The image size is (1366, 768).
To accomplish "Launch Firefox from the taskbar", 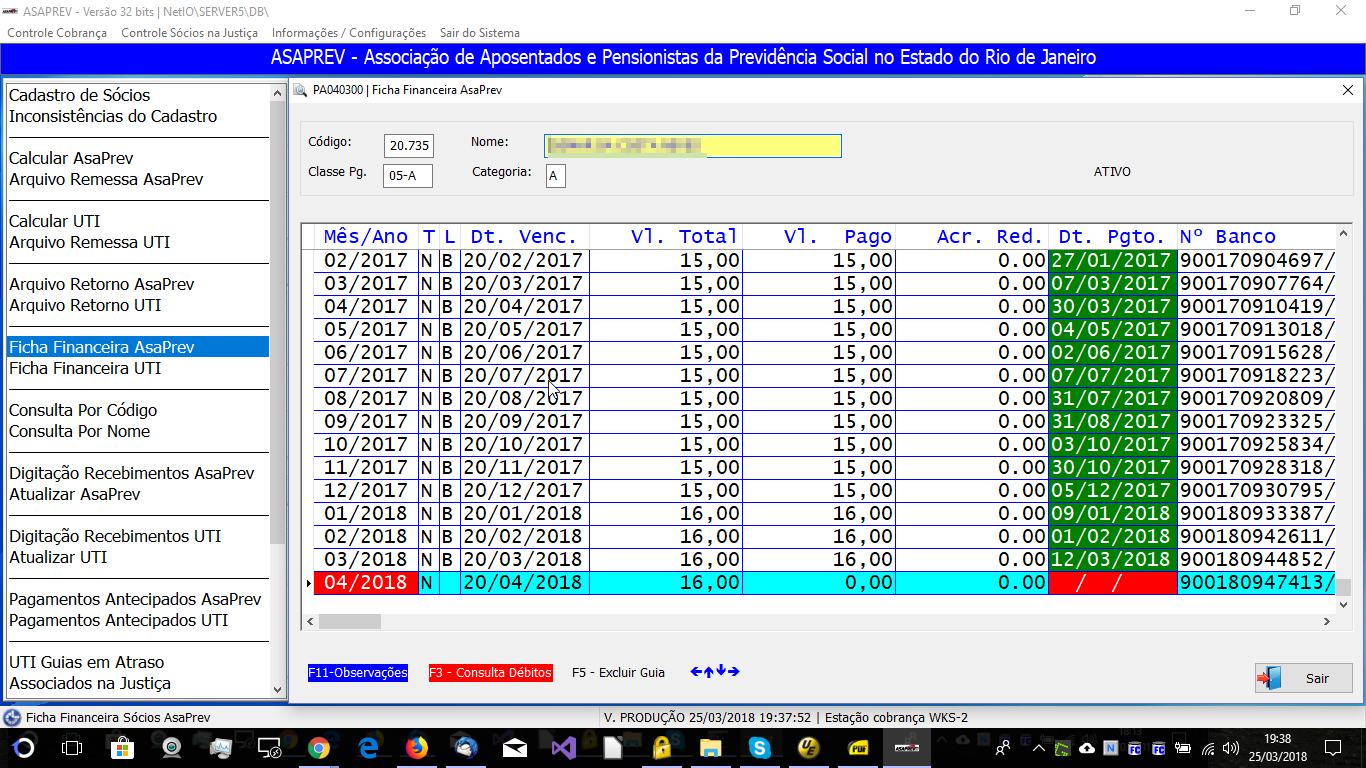I will pos(417,747).
